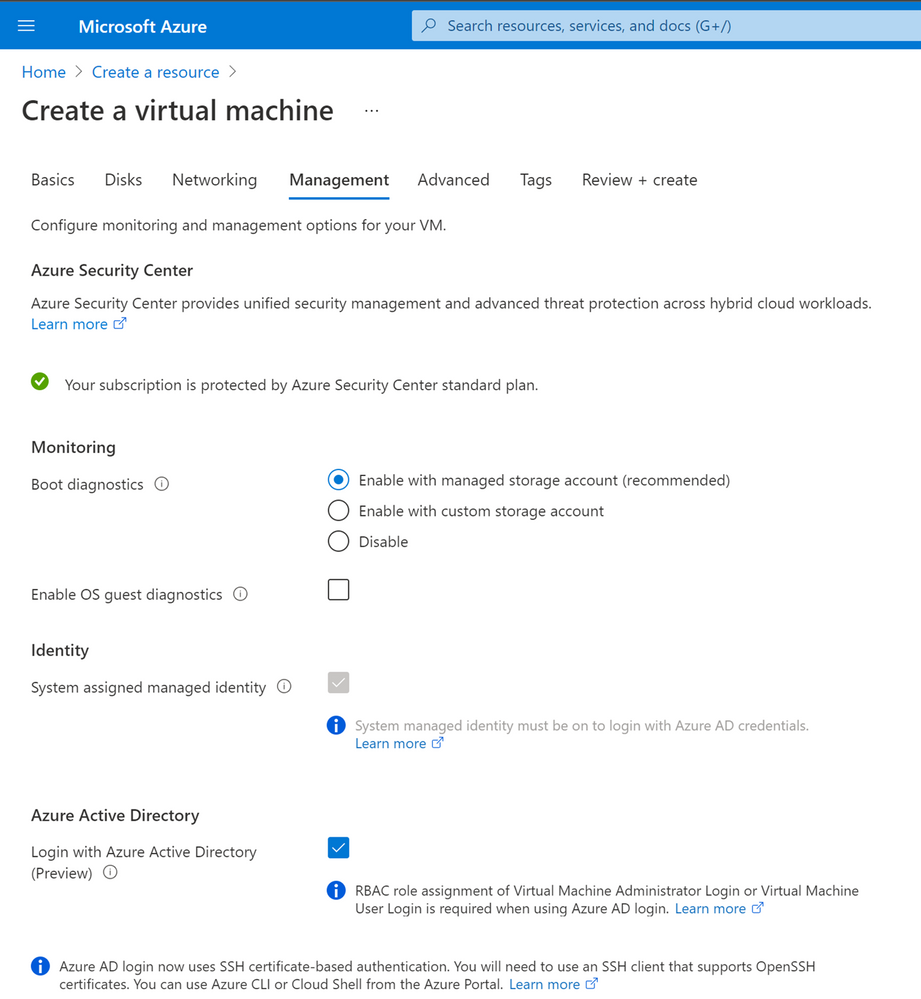Switch to the Advanced tab
The width and height of the screenshot is (921, 999).
(x=453, y=180)
